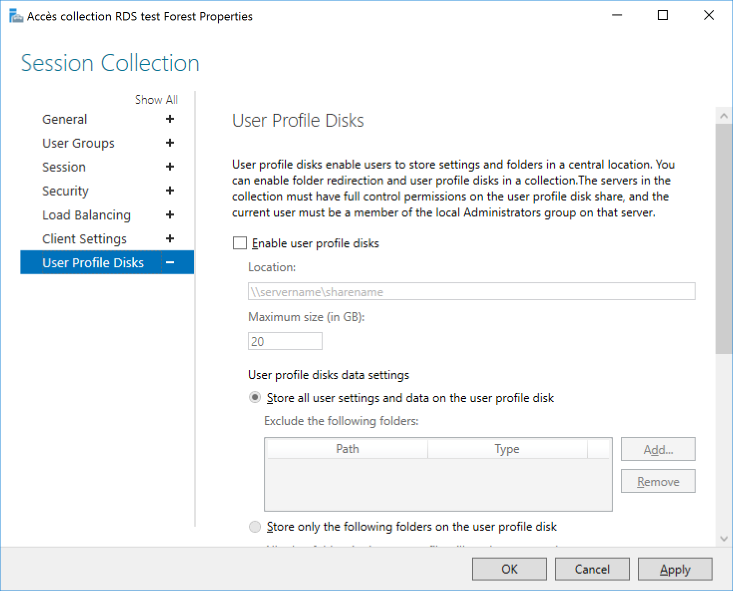Enable user profile disks checkbox
Viewport: 733px width, 591px height.
click(240, 243)
